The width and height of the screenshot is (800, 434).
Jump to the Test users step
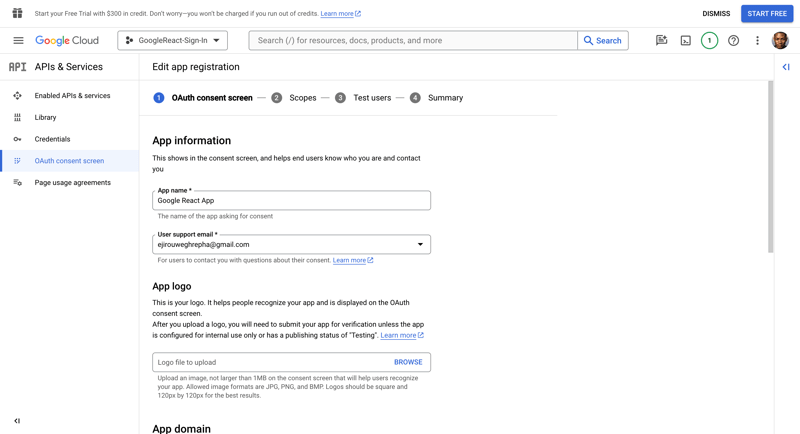[372, 97]
